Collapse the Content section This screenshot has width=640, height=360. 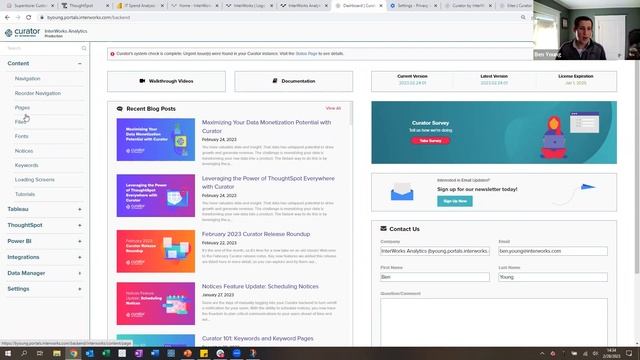80,64
